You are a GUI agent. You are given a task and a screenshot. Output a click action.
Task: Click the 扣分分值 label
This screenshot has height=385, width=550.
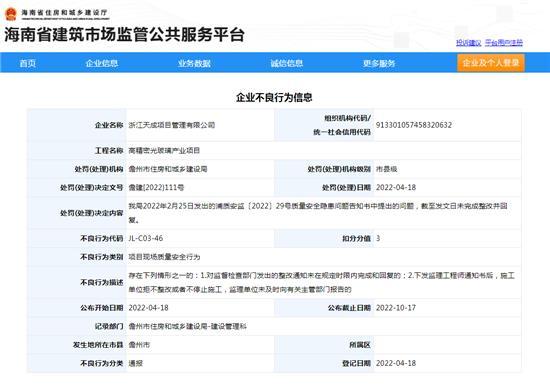356,238
